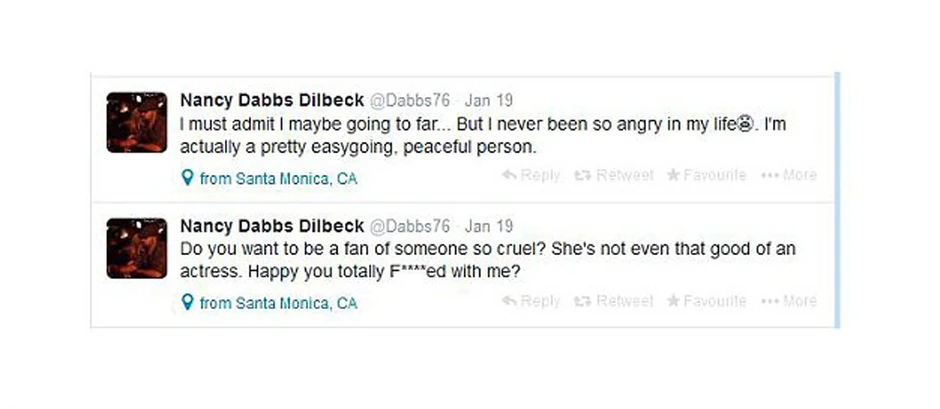The width and height of the screenshot is (940, 409).
Task: Click Nancy Dabbs Dilbeck name on second tweet
Action: click(271, 225)
